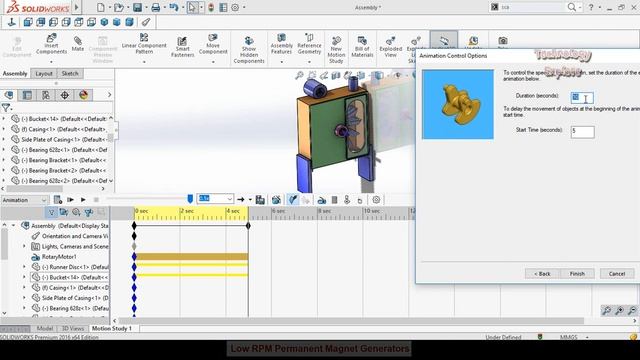The height and width of the screenshot is (360, 640).
Task: Toggle the Filter Driving icon
Action: [x=76, y=212]
